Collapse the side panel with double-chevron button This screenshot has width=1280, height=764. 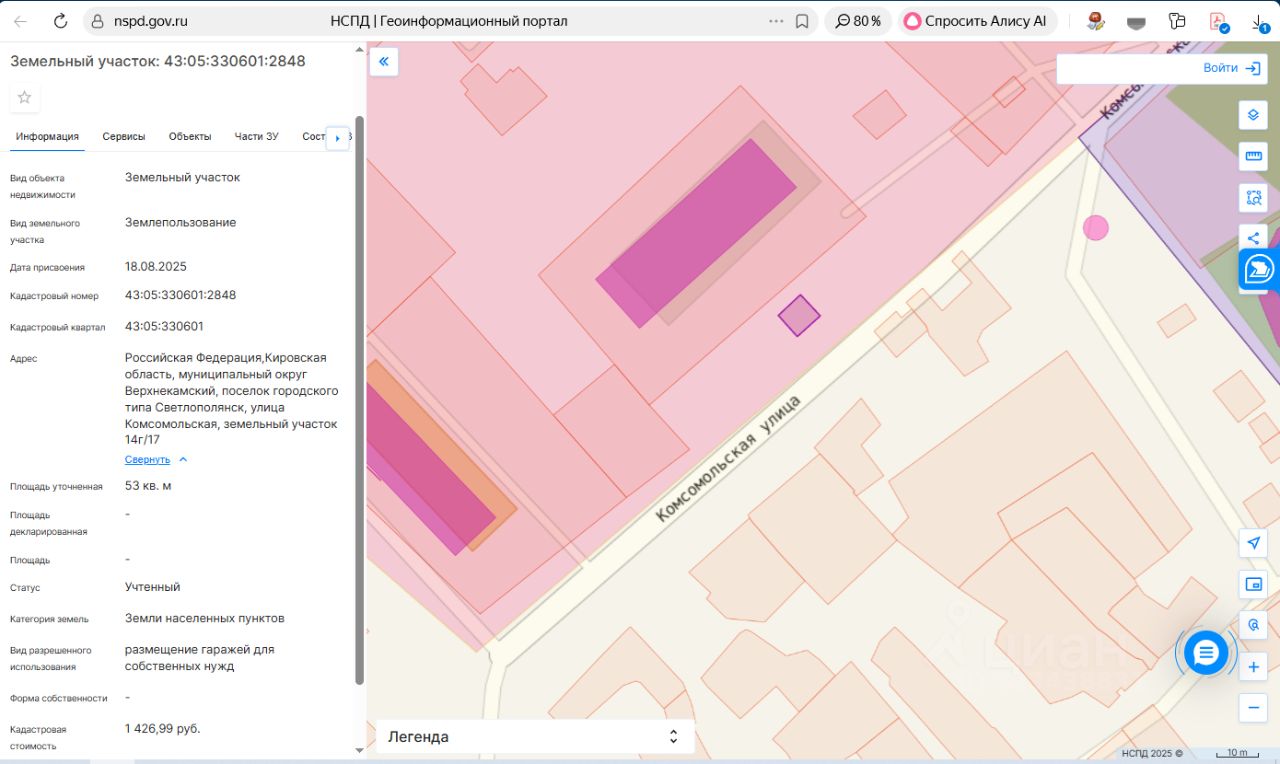click(x=384, y=62)
